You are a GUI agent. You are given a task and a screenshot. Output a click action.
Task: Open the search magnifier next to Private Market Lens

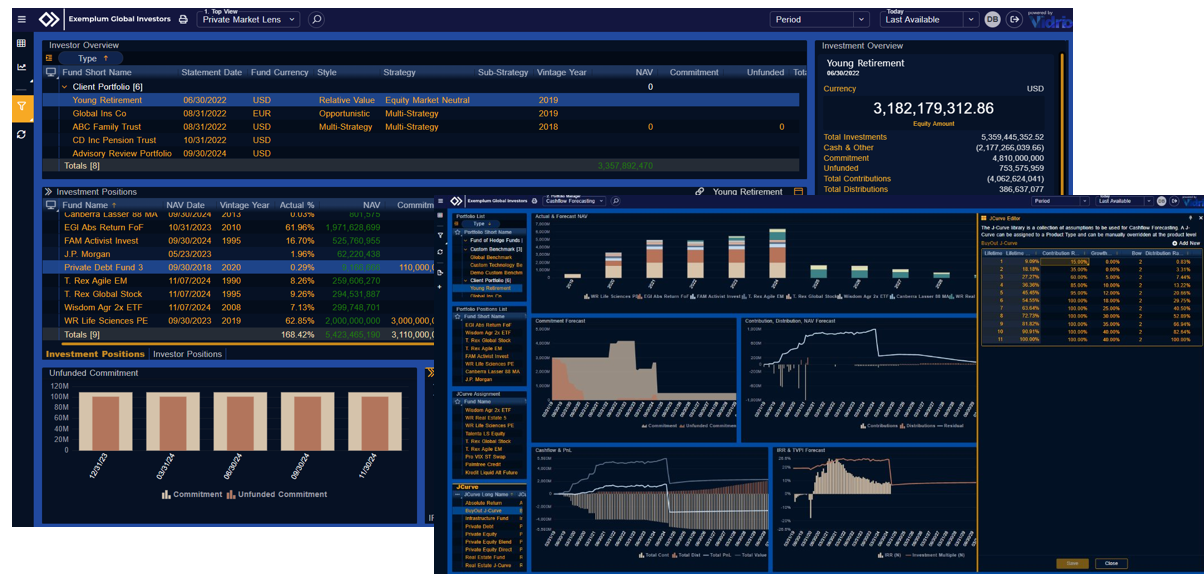(316, 19)
